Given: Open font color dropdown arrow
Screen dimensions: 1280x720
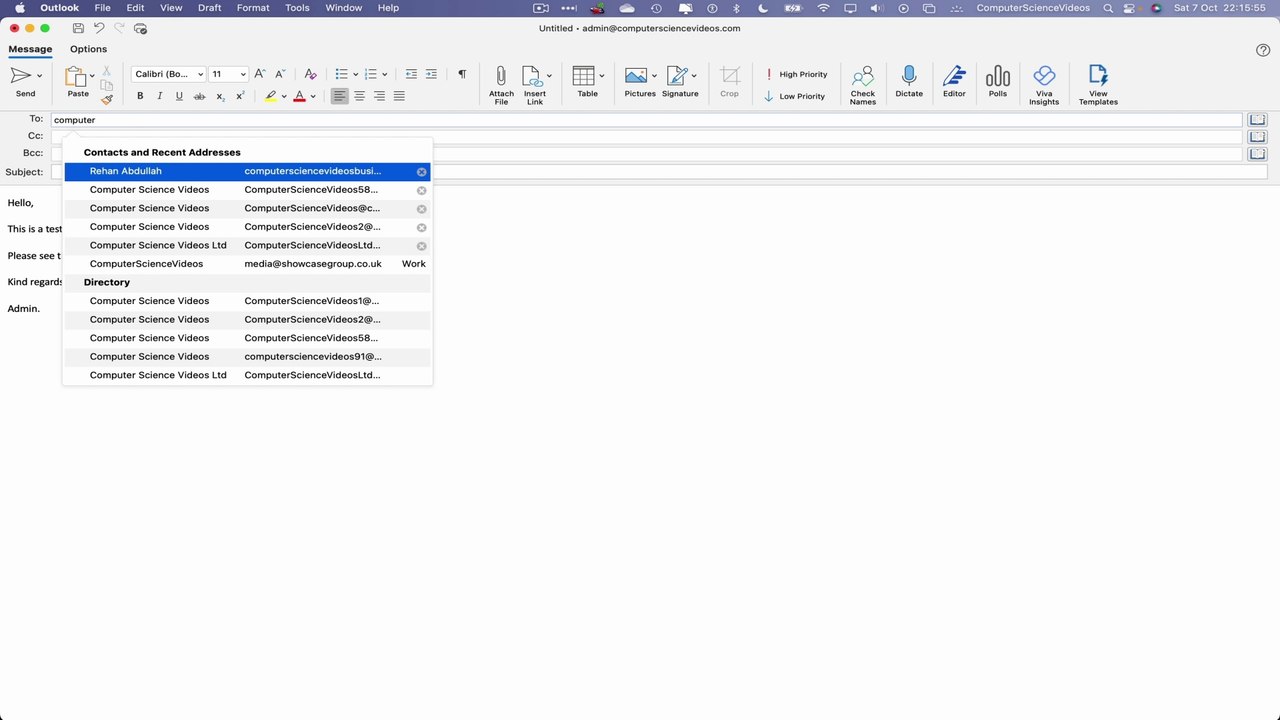Looking at the screenshot, I should point(313,97).
